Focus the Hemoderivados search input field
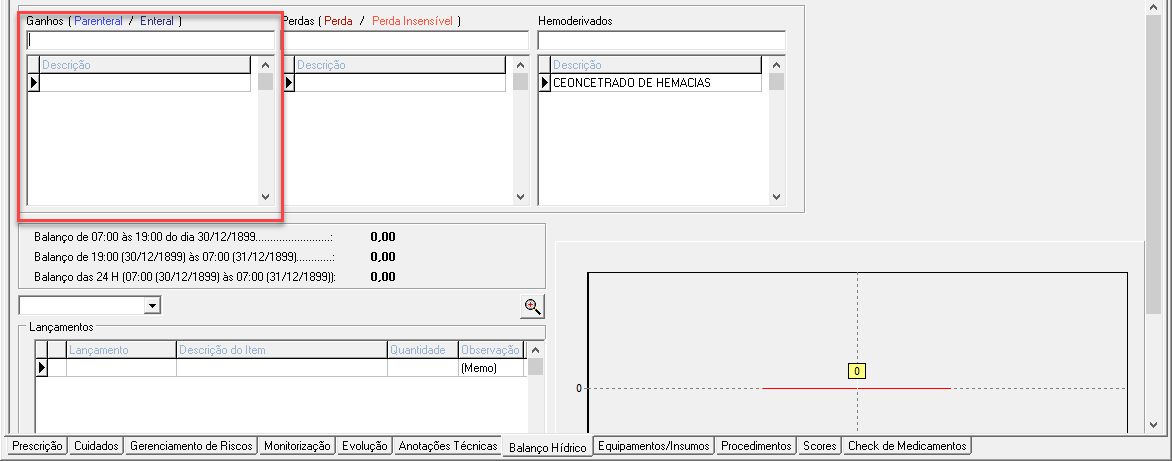Screen dimensions: 1172x461 661,40
